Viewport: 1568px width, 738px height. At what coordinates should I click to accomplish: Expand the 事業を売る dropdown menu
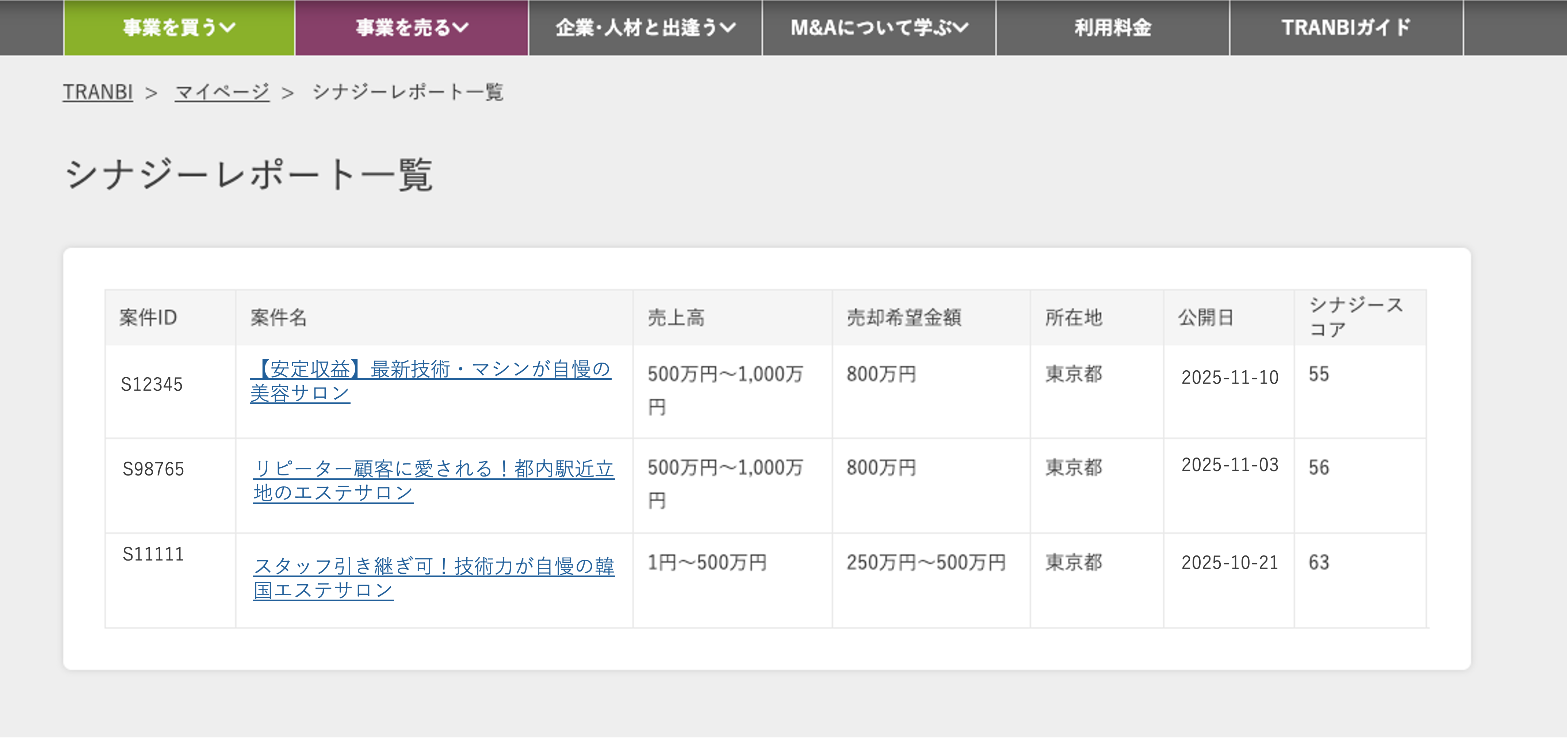click(412, 27)
